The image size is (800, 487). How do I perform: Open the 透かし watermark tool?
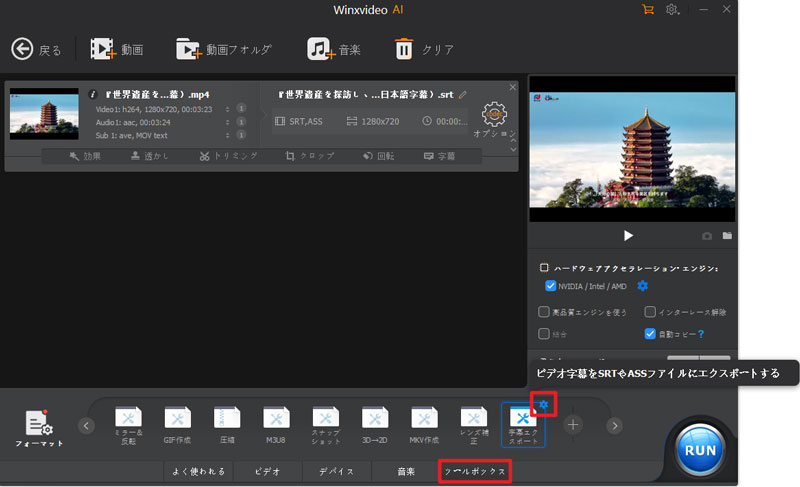coord(149,156)
